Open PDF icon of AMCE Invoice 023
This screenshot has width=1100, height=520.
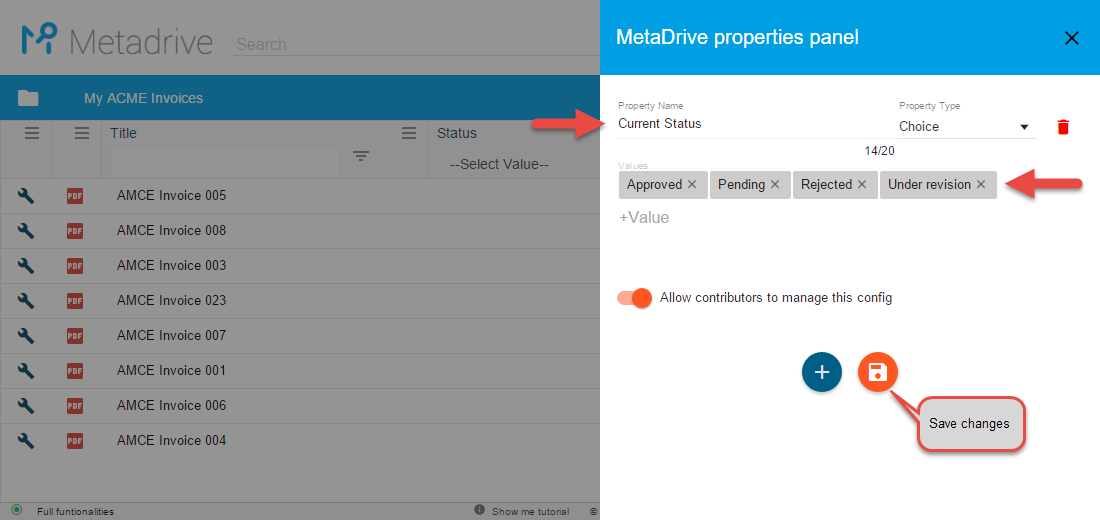coord(74,301)
